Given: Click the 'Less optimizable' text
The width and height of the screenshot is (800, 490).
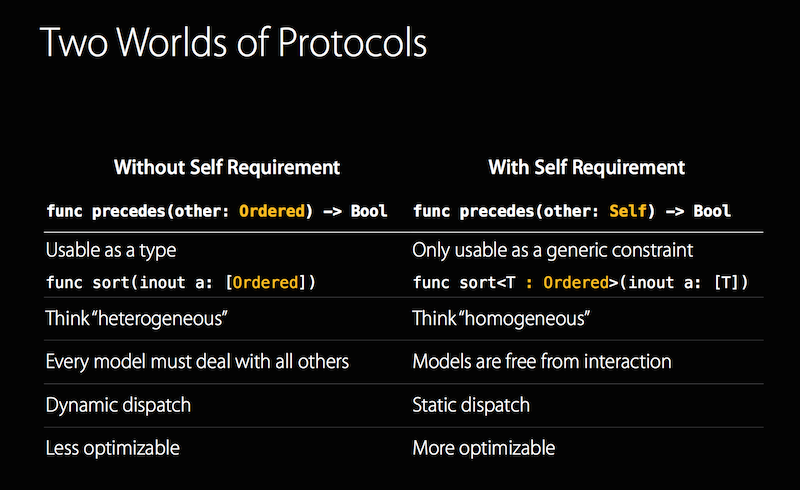Looking at the screenshot, I should point(113,448).
